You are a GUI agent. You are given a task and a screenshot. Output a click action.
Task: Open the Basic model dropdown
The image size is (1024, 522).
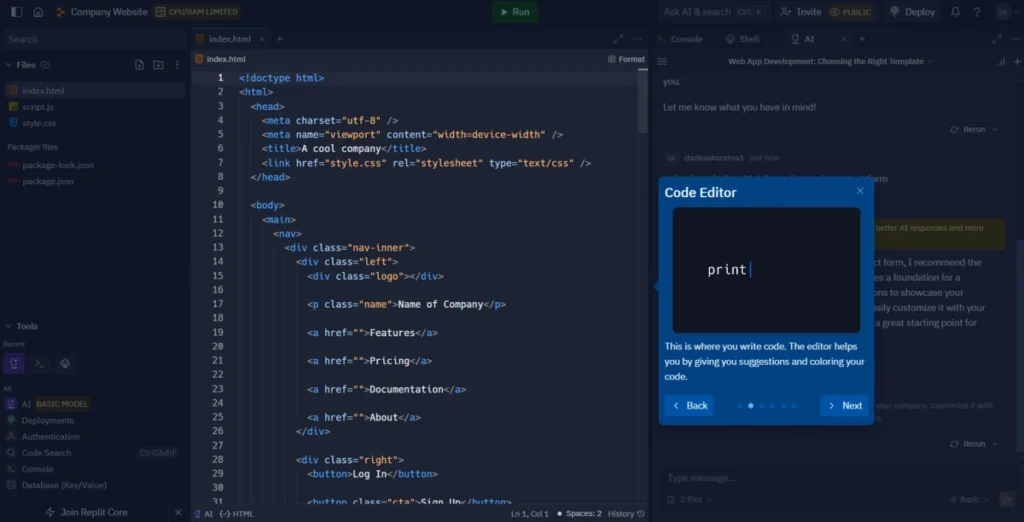969,499
